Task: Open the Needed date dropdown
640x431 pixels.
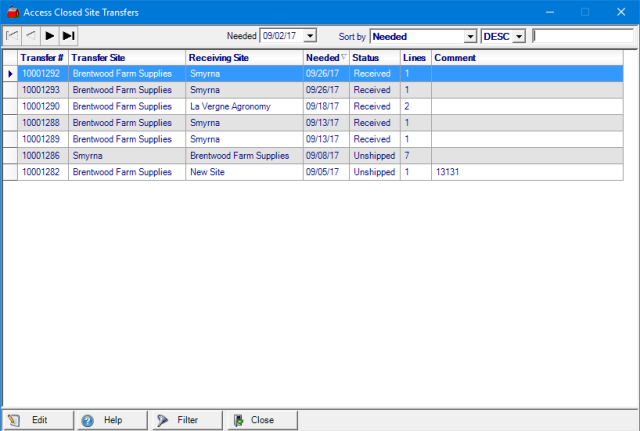Action: 309,36
